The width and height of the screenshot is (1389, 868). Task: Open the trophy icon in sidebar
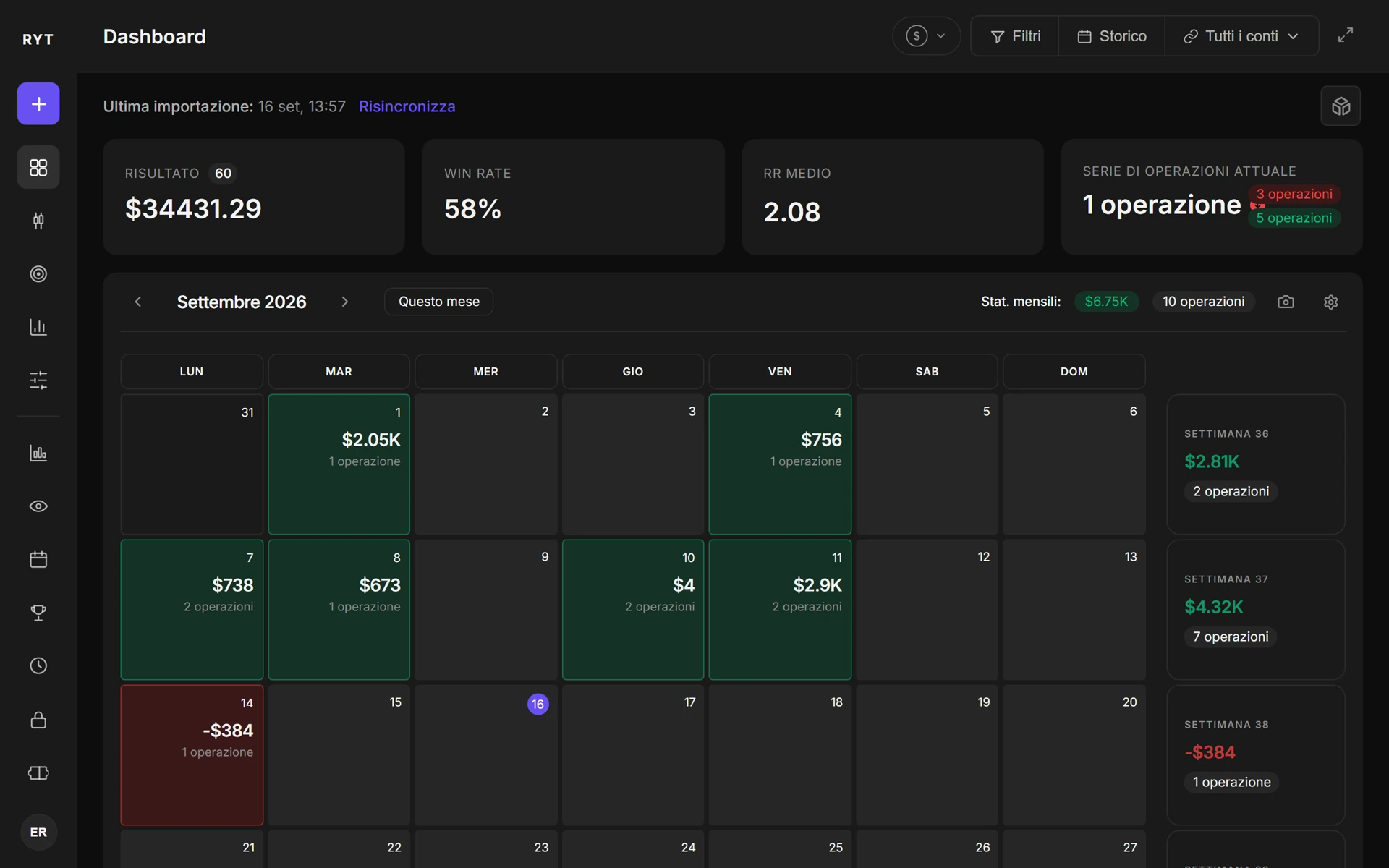38,613
